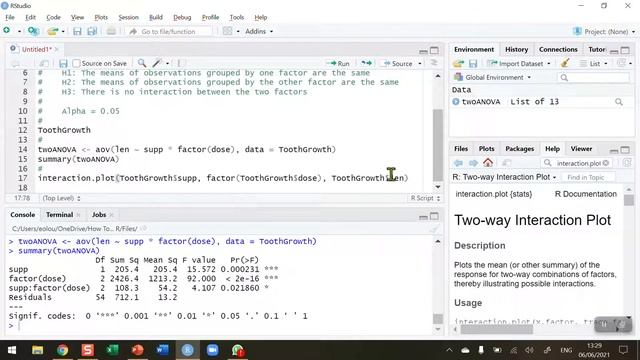Click the Save All documents icon
Viewport: 640px width, 360px height.
click(x=92, y=31)
